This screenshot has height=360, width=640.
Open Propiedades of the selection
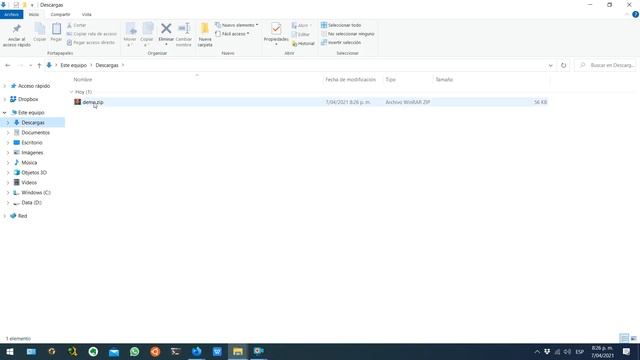276,33
